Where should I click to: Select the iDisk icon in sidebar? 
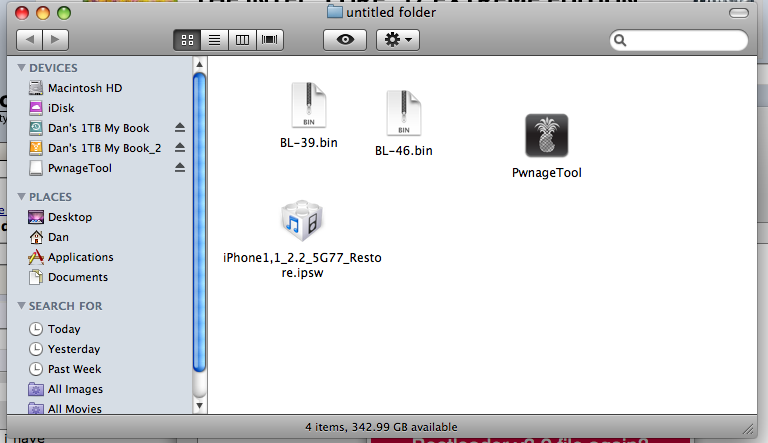(x=36, y=108)
